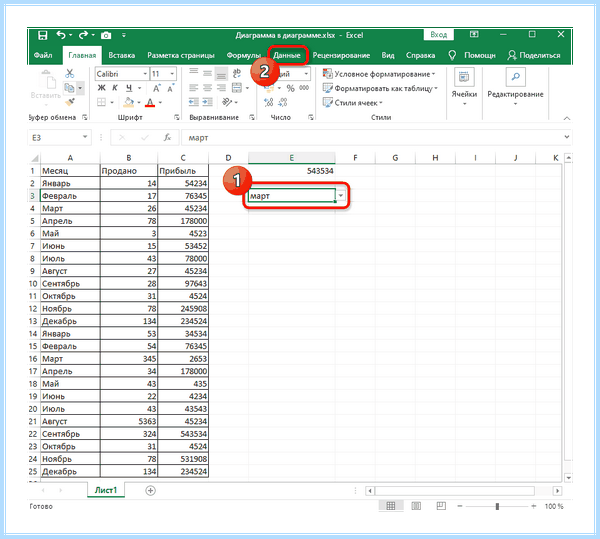The height and width of the screenshot is (539, 600).
Task: Redo the last undone action
Action: [83, 35]
